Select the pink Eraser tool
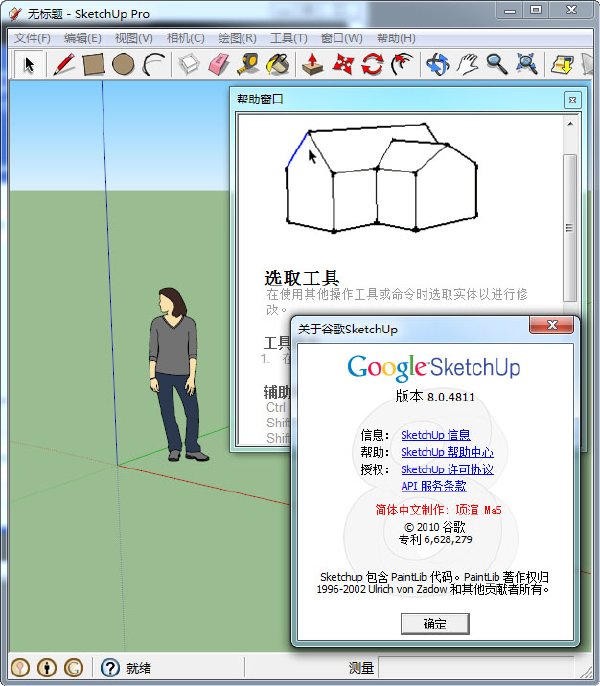Screen dimensions: 600x686 pyautogui.click(x=219, y=64)
